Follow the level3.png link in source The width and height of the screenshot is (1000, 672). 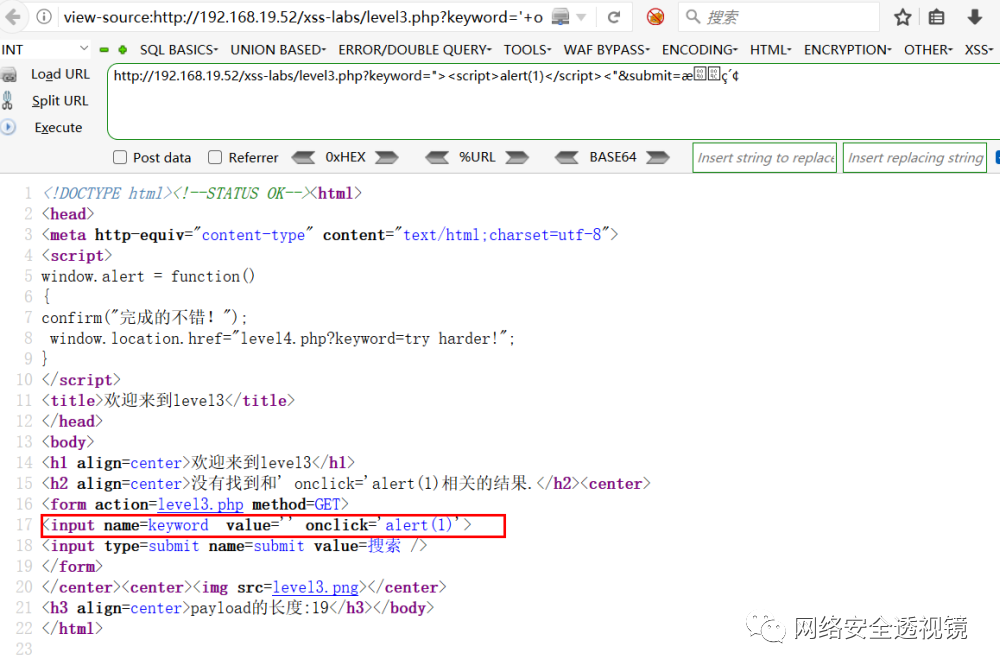point(315,587)
